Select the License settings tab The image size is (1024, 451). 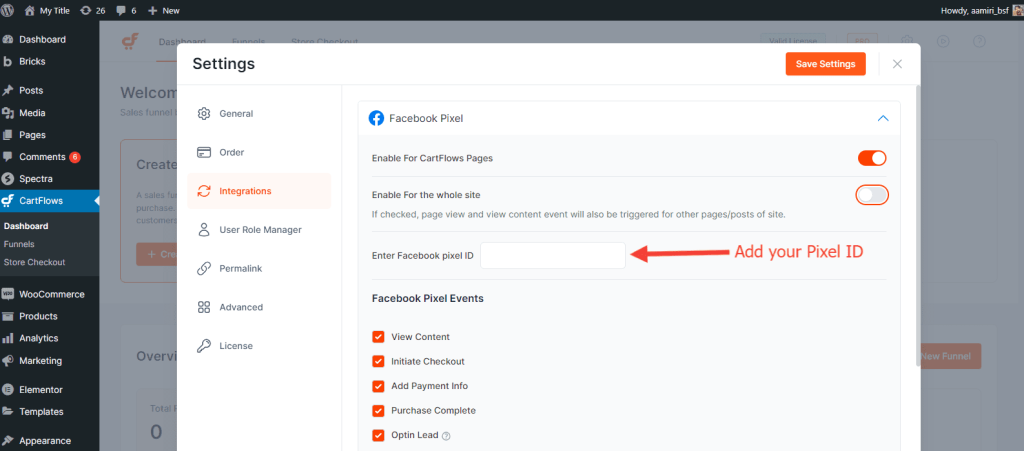[259, 346]
